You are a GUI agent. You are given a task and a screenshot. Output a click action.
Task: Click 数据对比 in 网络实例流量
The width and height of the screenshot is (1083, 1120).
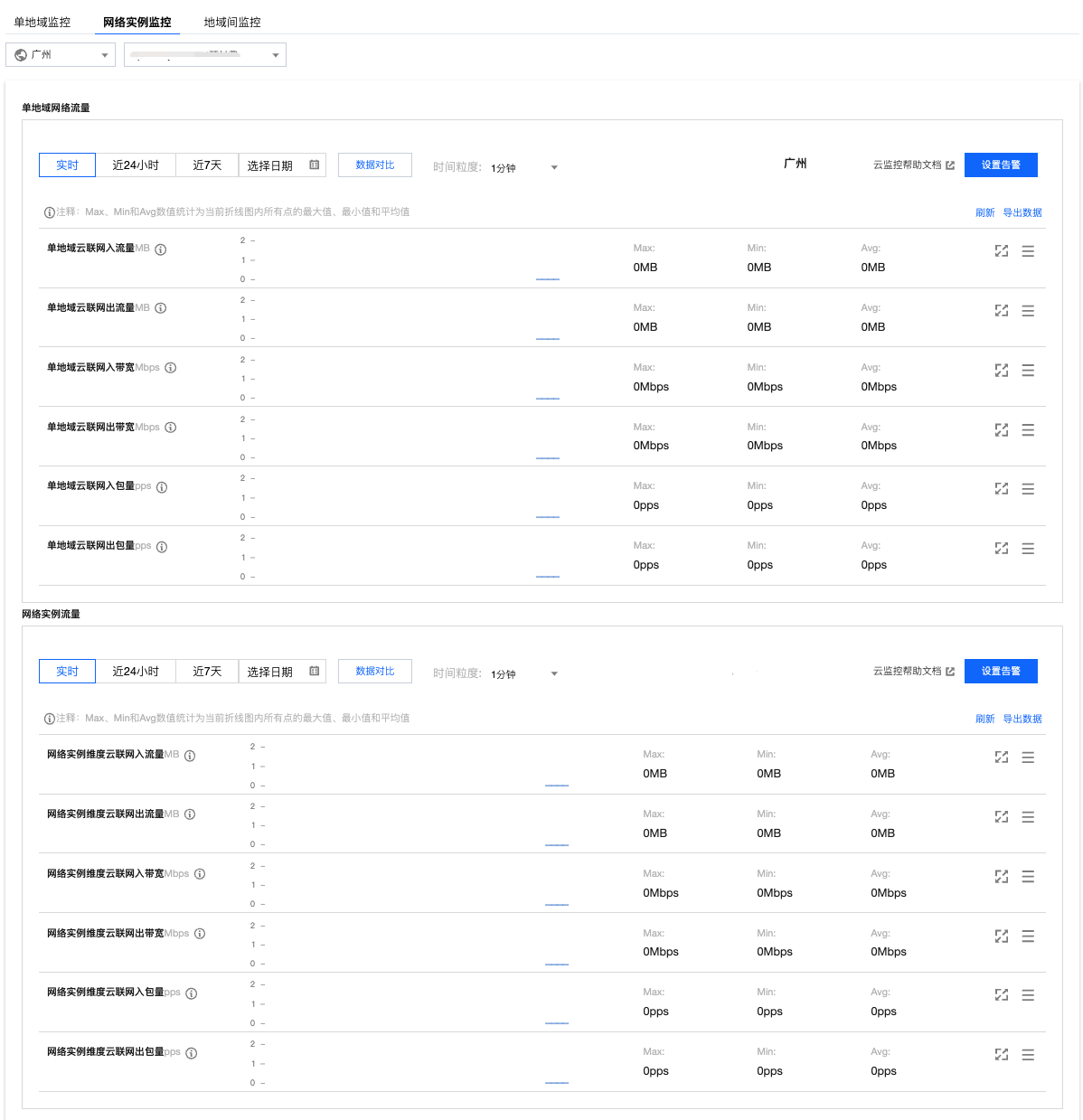[375, 671]
